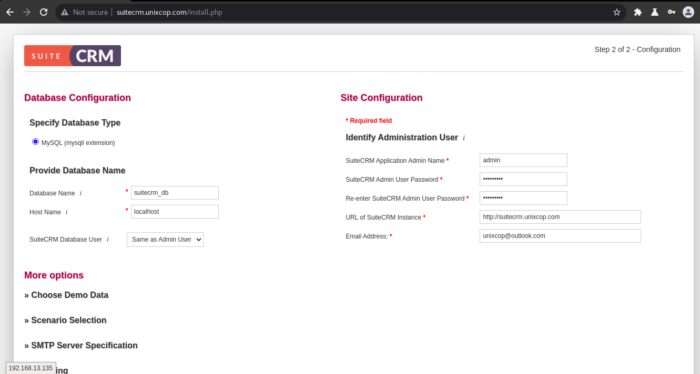Show info for Database Name field
This screenshot has width=700, height=374.
tap(81, 193)
